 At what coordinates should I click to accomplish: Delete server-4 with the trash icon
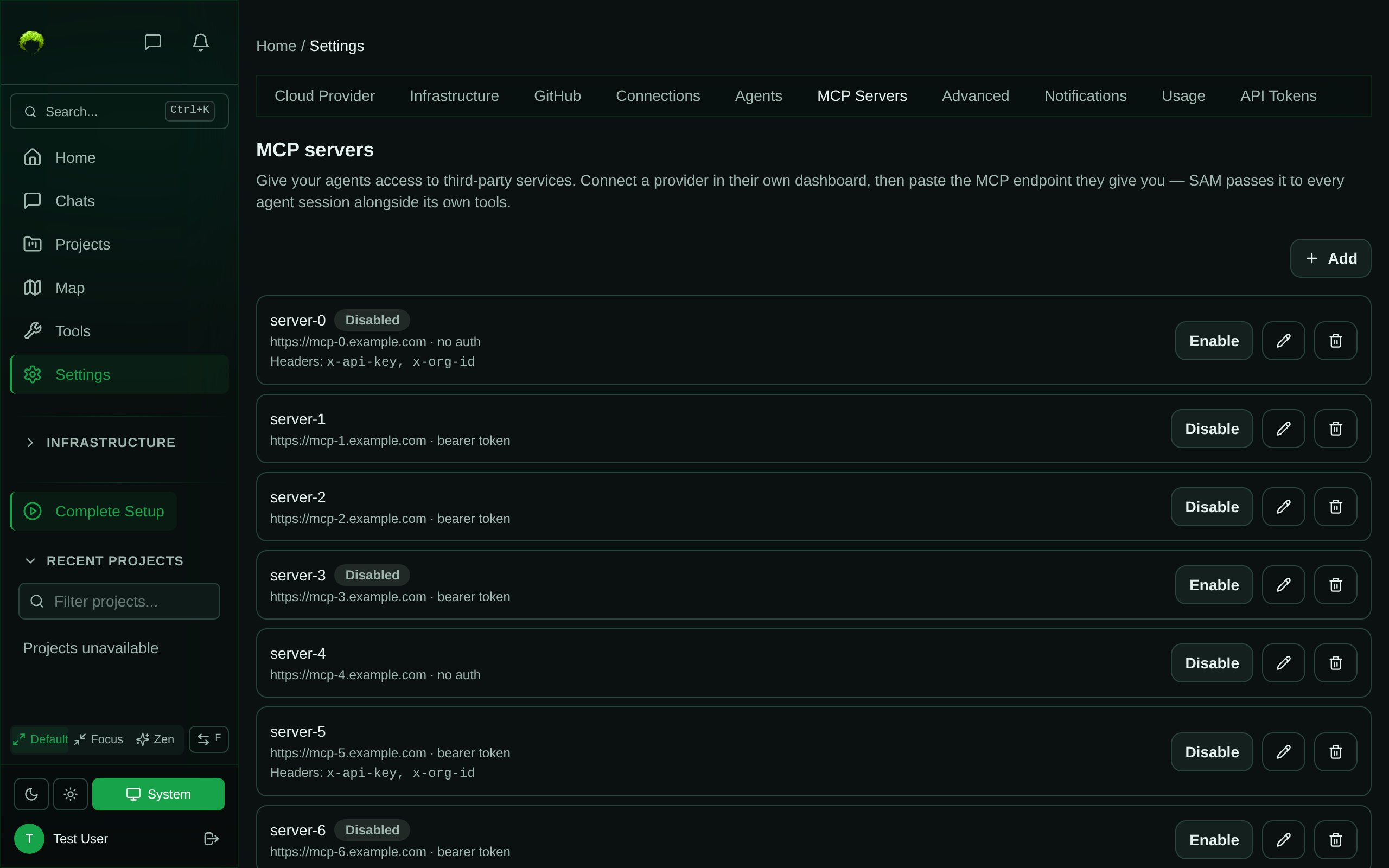pos(1336,663)
